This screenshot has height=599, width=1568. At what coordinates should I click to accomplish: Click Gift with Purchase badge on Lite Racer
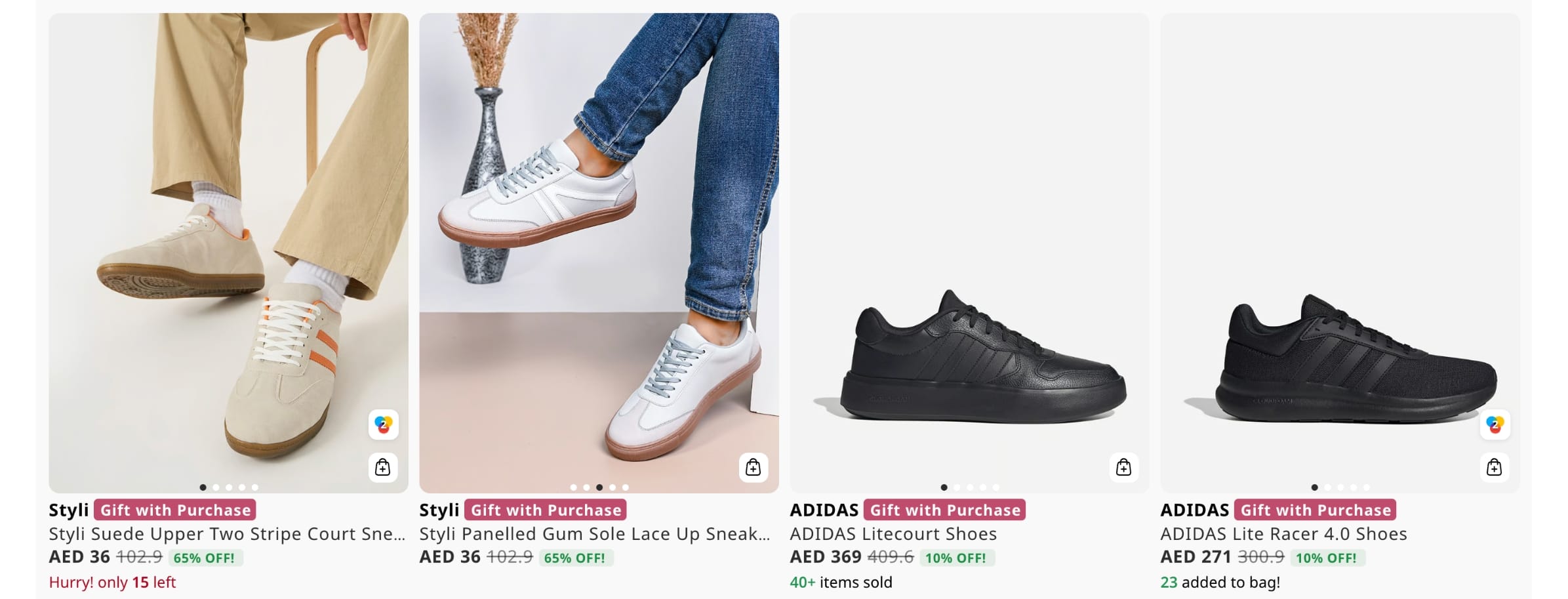coord(1315,510)
